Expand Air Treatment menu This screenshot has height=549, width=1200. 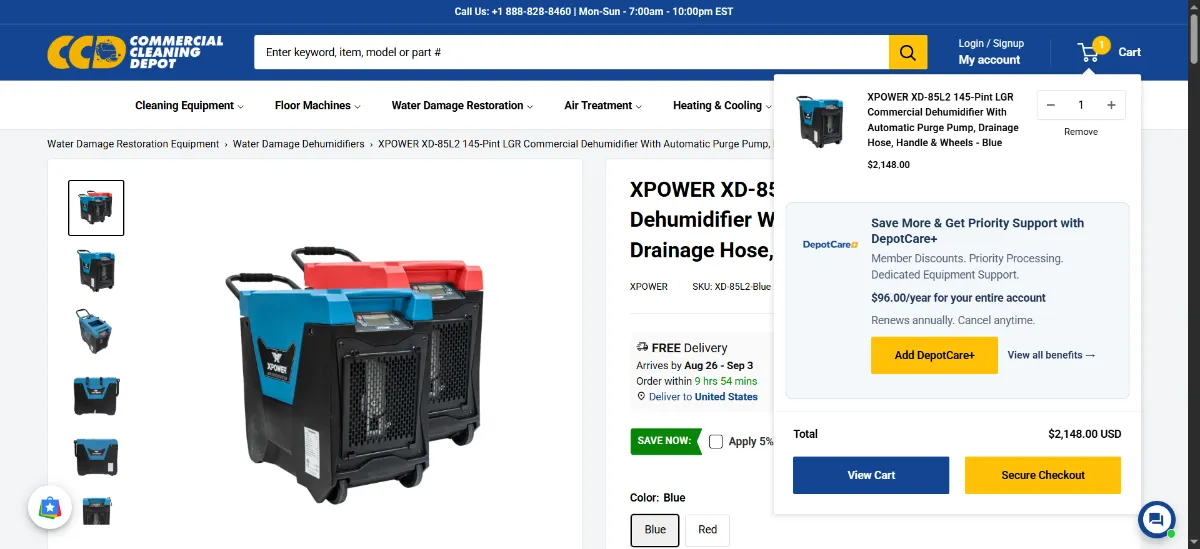(603, 105)
